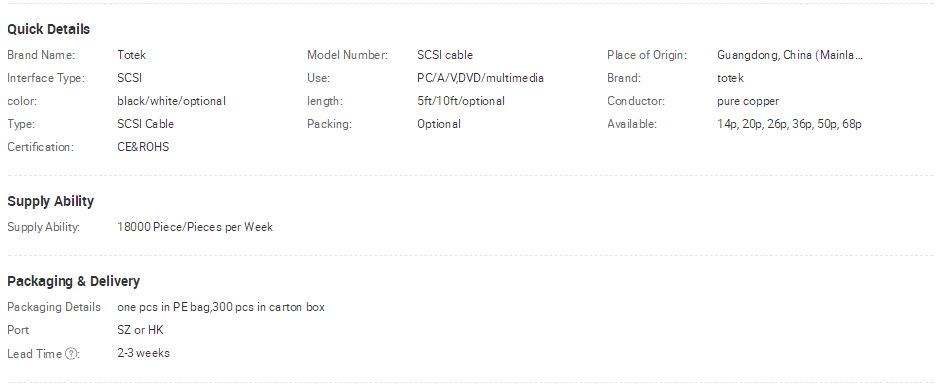Click the available pin counts 14p, 20p list
The image size is (943, 388).
coord(789,125)
